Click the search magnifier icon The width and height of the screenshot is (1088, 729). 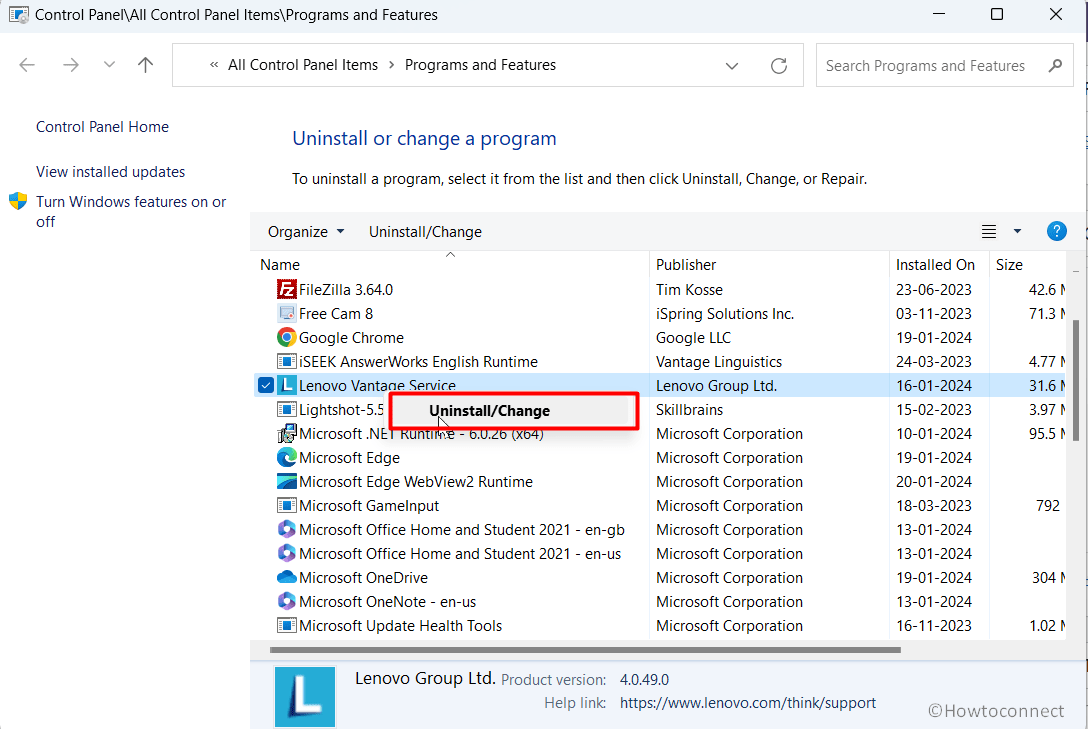click(x=1055, y=66)
